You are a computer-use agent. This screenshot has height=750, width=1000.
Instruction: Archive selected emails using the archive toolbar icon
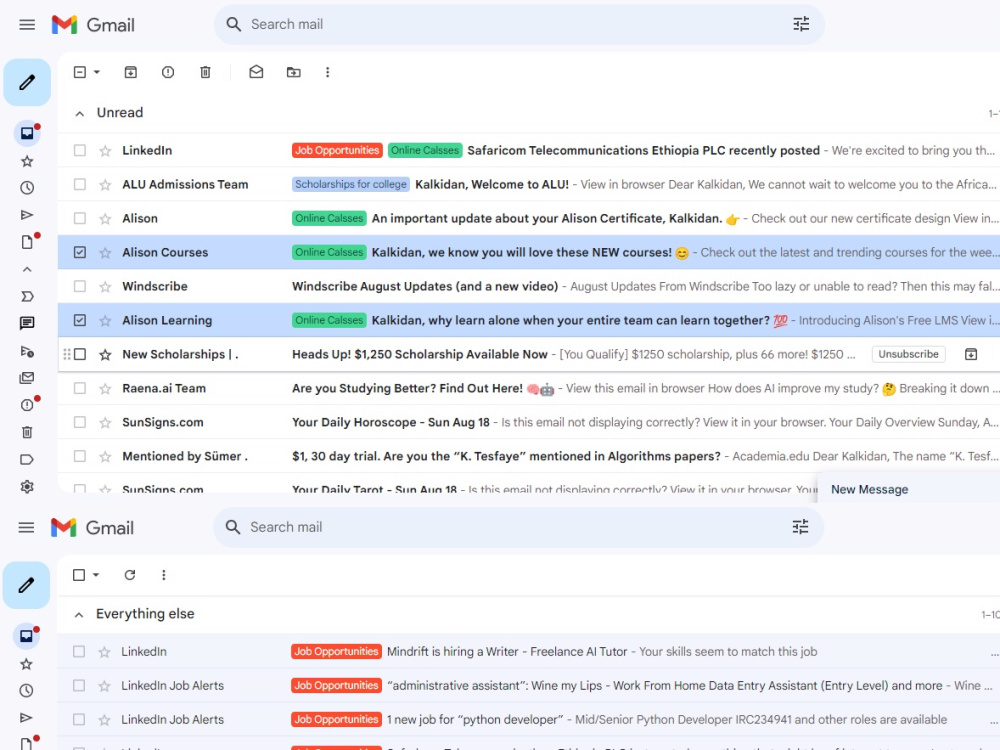[130, 72]
